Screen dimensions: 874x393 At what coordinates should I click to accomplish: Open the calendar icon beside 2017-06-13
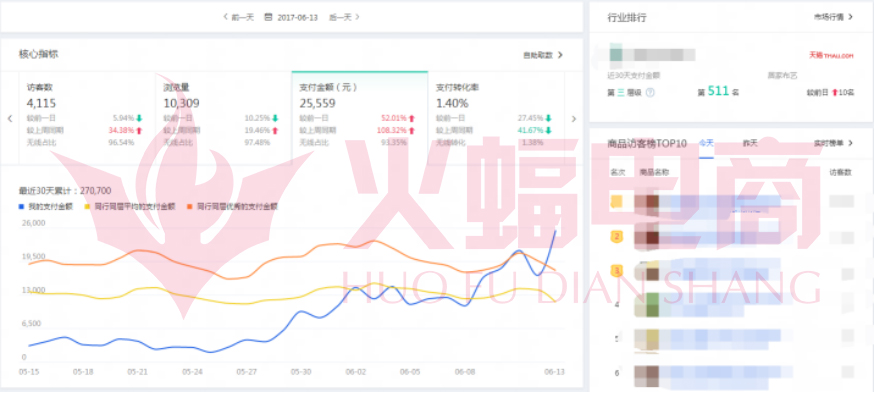pos(268,17)
